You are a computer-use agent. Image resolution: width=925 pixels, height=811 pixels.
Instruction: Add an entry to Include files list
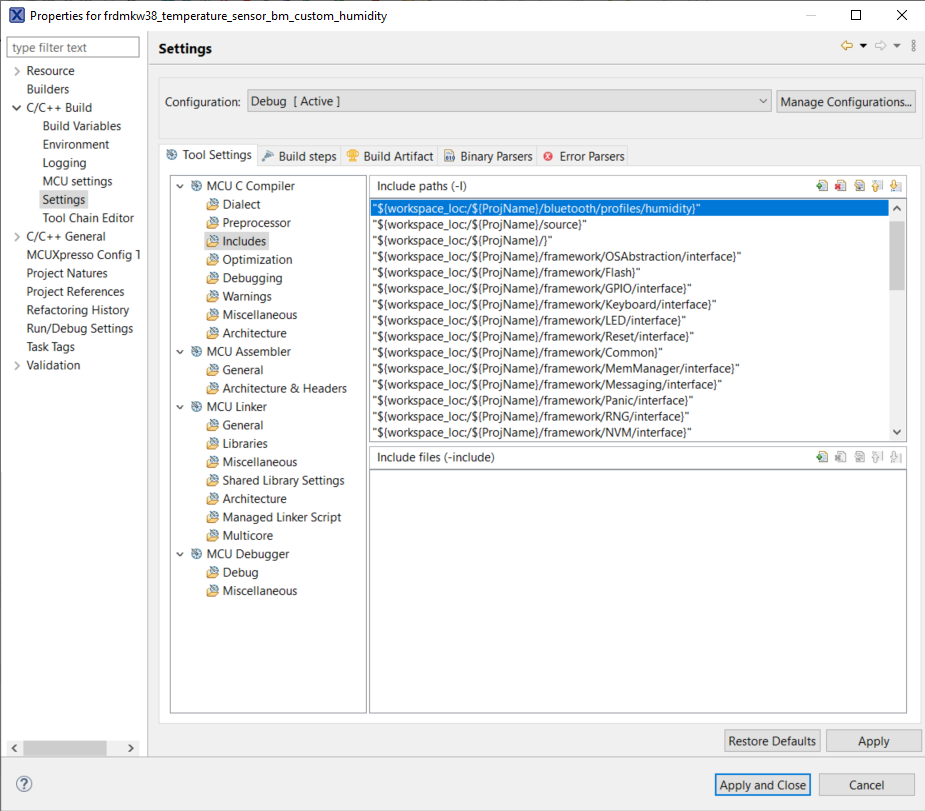pos(822,457)
